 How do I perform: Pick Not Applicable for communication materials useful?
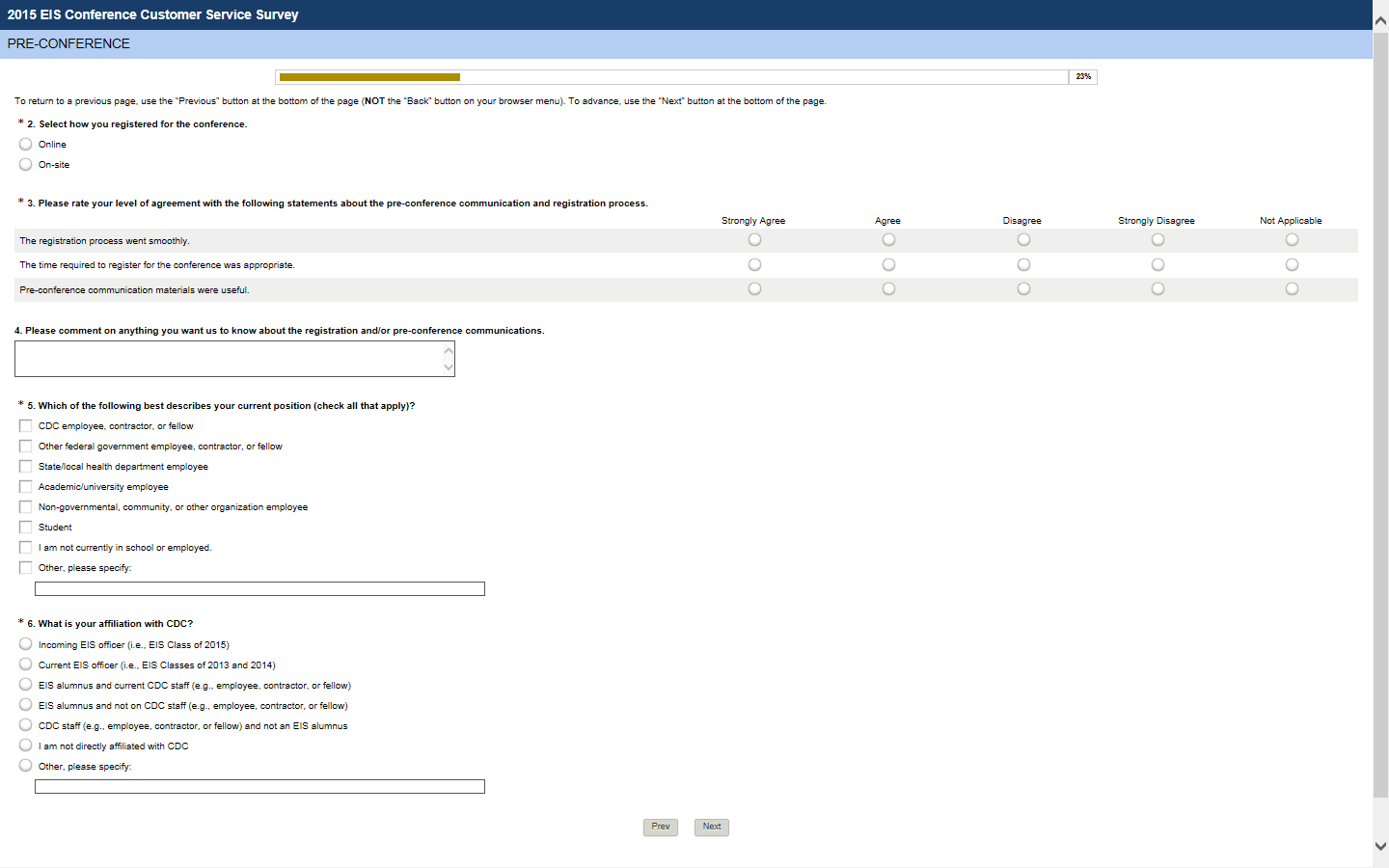(1292, 288)
